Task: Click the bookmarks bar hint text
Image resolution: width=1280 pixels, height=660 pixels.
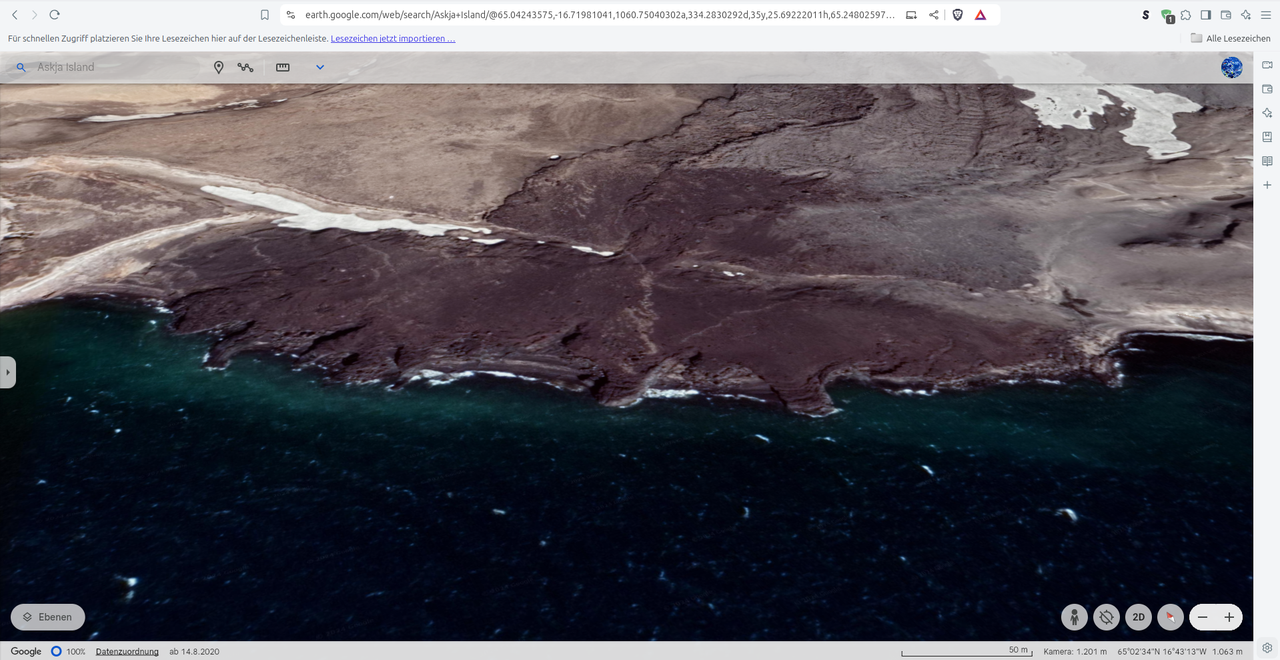Action: 168,38
